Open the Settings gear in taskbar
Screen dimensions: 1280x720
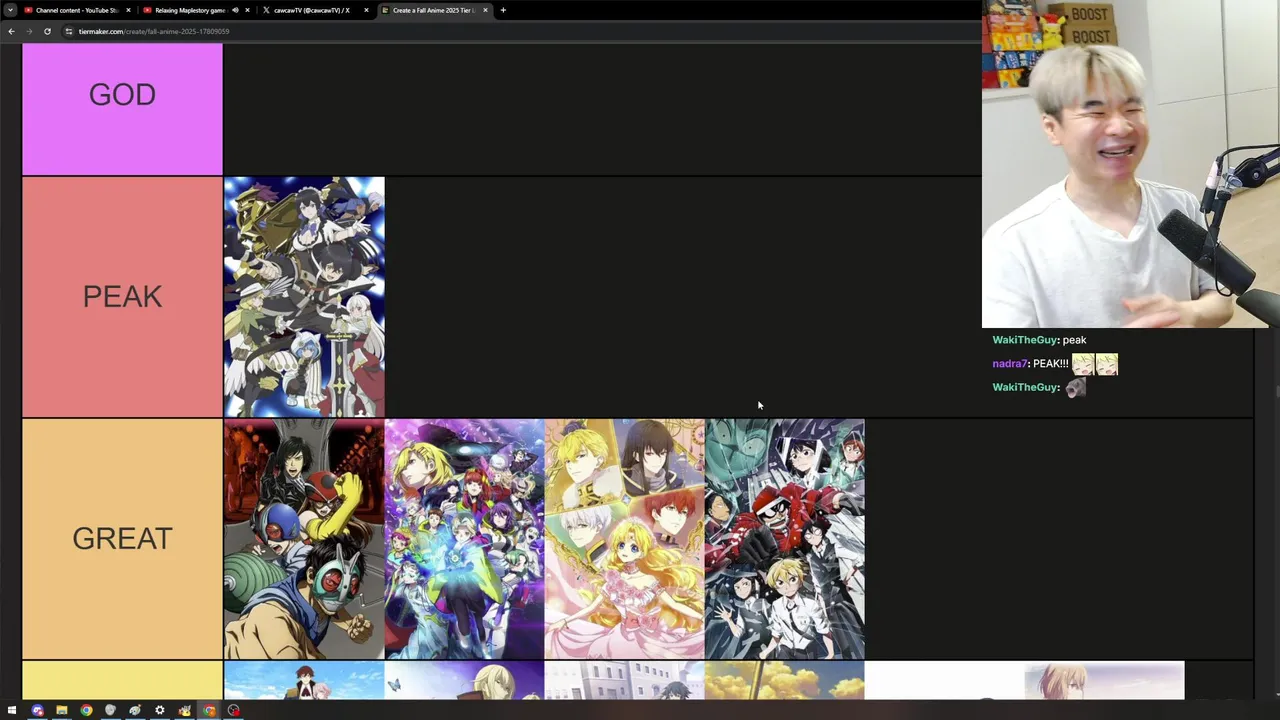[159, 711]
